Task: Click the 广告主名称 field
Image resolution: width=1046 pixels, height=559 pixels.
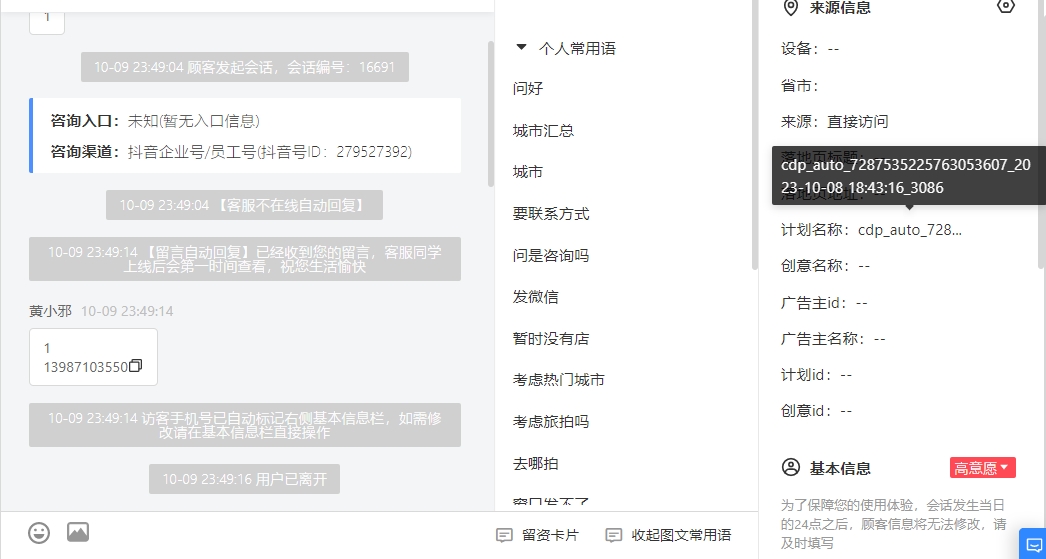Action: 833,339
